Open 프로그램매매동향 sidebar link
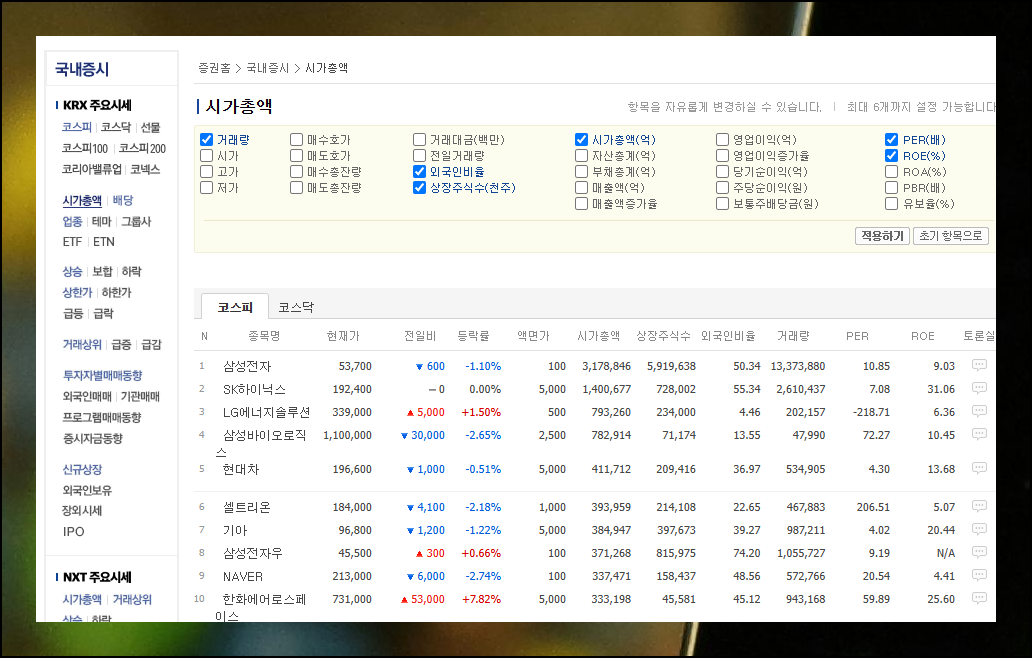Image resolution: width=1032 pixels, height=658 pixels. [x=102, y=417]
